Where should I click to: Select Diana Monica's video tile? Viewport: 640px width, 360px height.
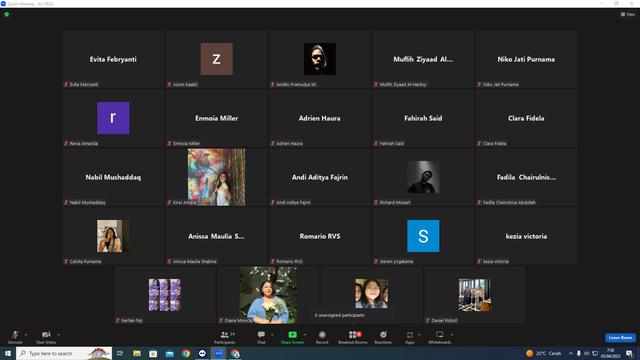(x=268, y=295)
